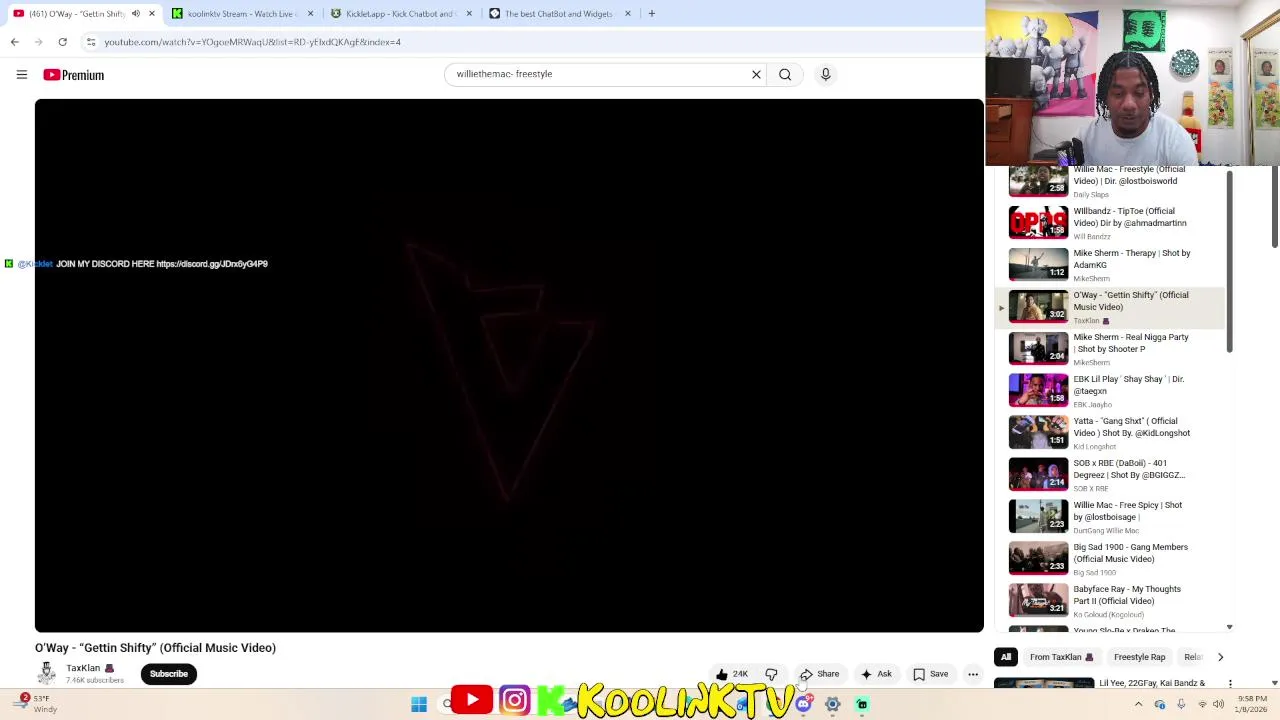Clear the search box with X
This screenshot has height=720, width=1280.
coord(756,74)
